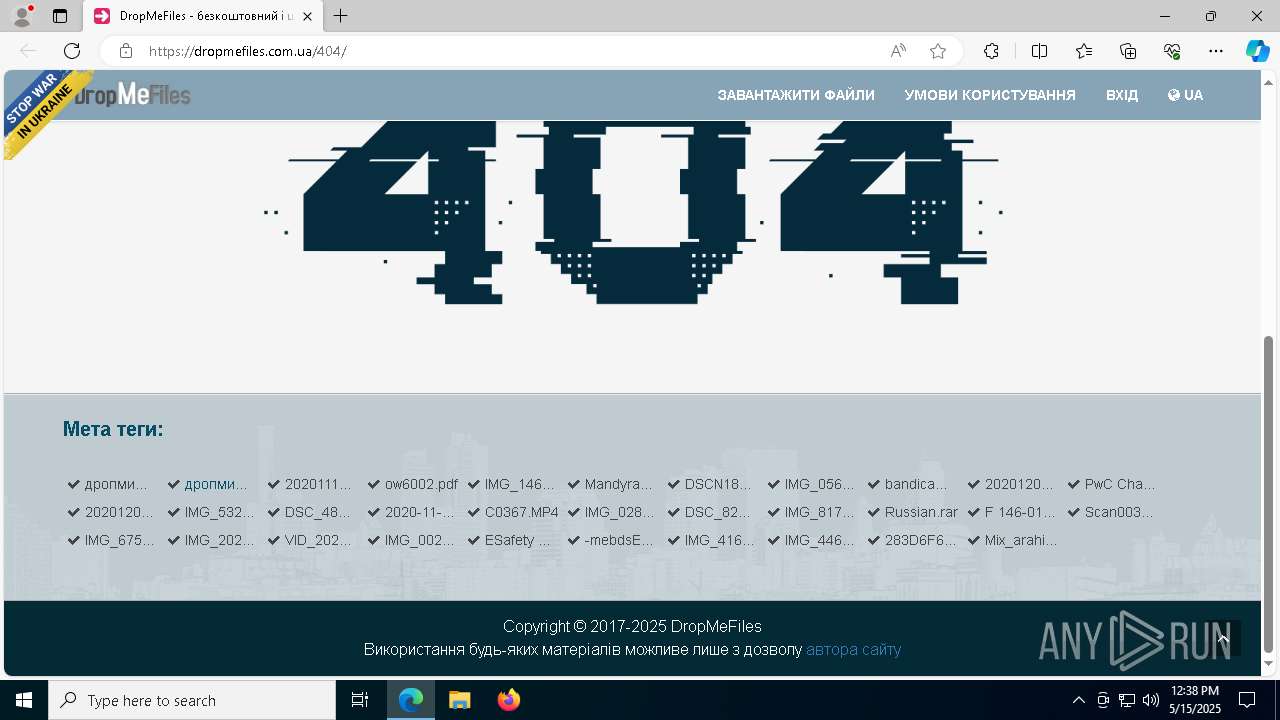This screenshot has height=720, width=1280.
Task: Open the tab actions menu icon
Action: pyautogui.click(x=60, y=16)
